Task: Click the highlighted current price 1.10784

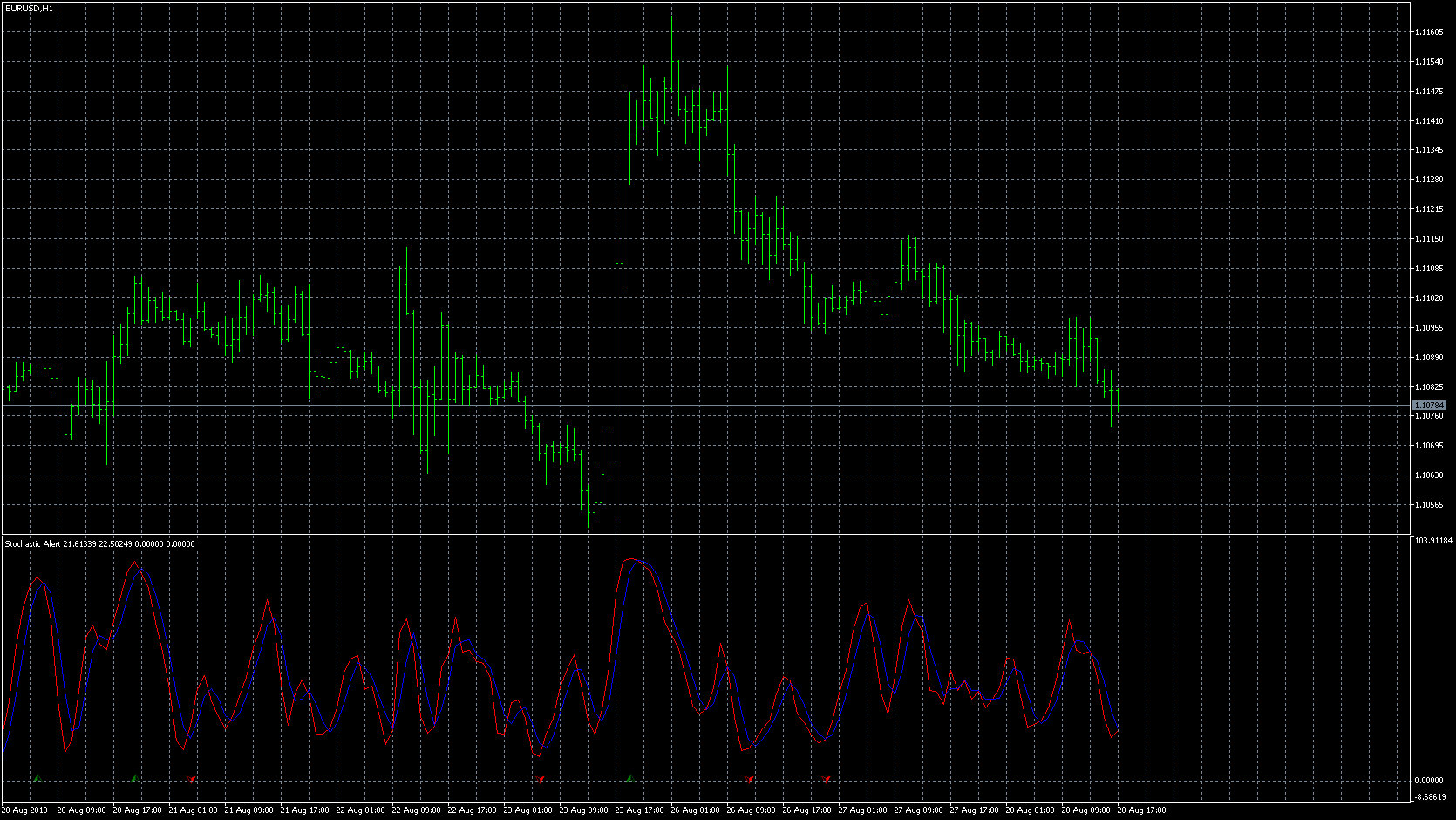Action: [1428, 406]
